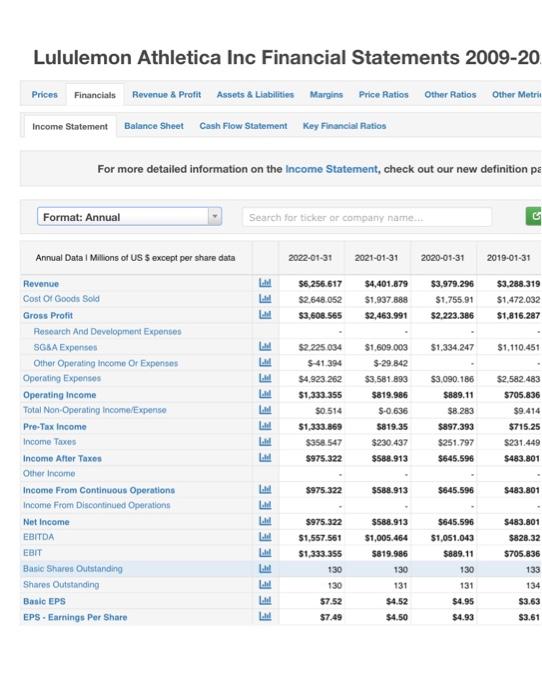Open chart icon for Shares Outstanding row
This screenshot has height=700, width=542.
click(x=265, y=584)
